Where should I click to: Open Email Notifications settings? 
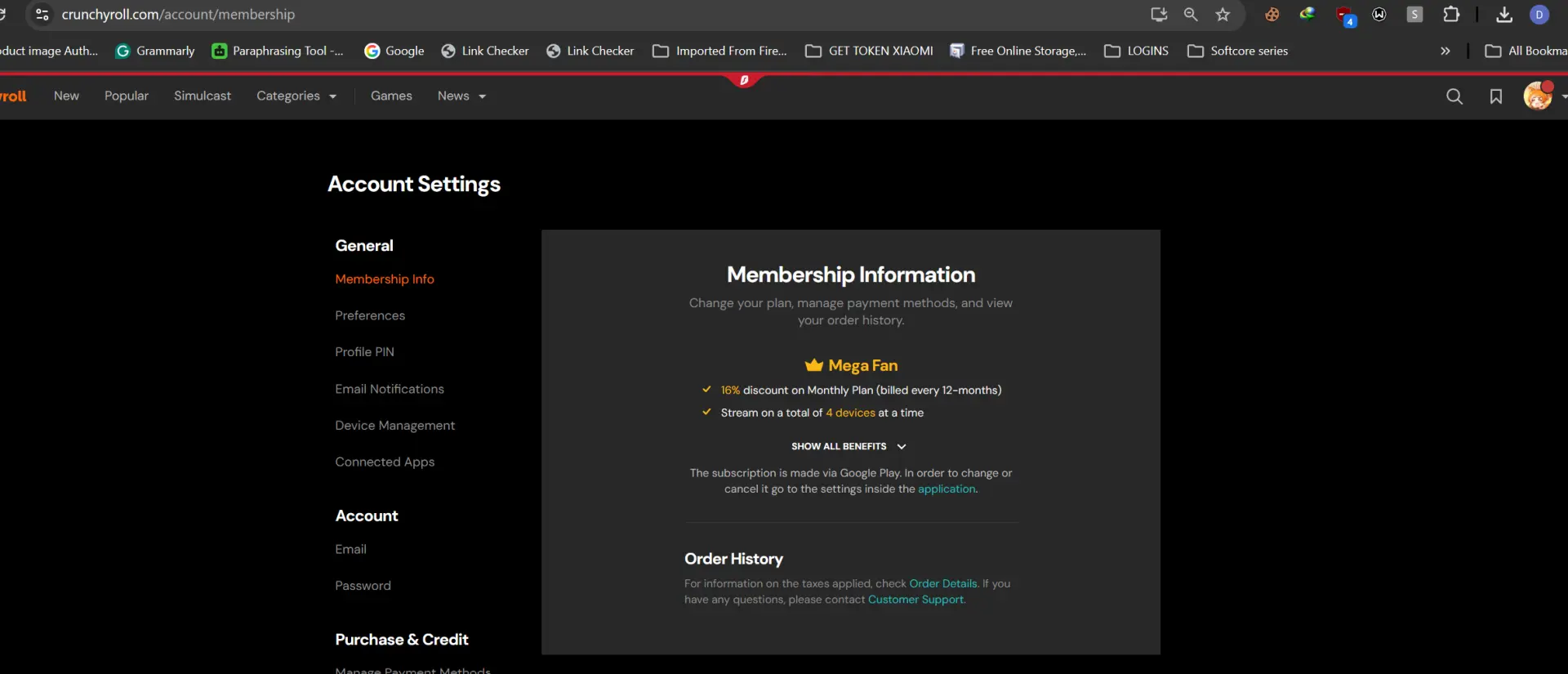click(390, 389)
